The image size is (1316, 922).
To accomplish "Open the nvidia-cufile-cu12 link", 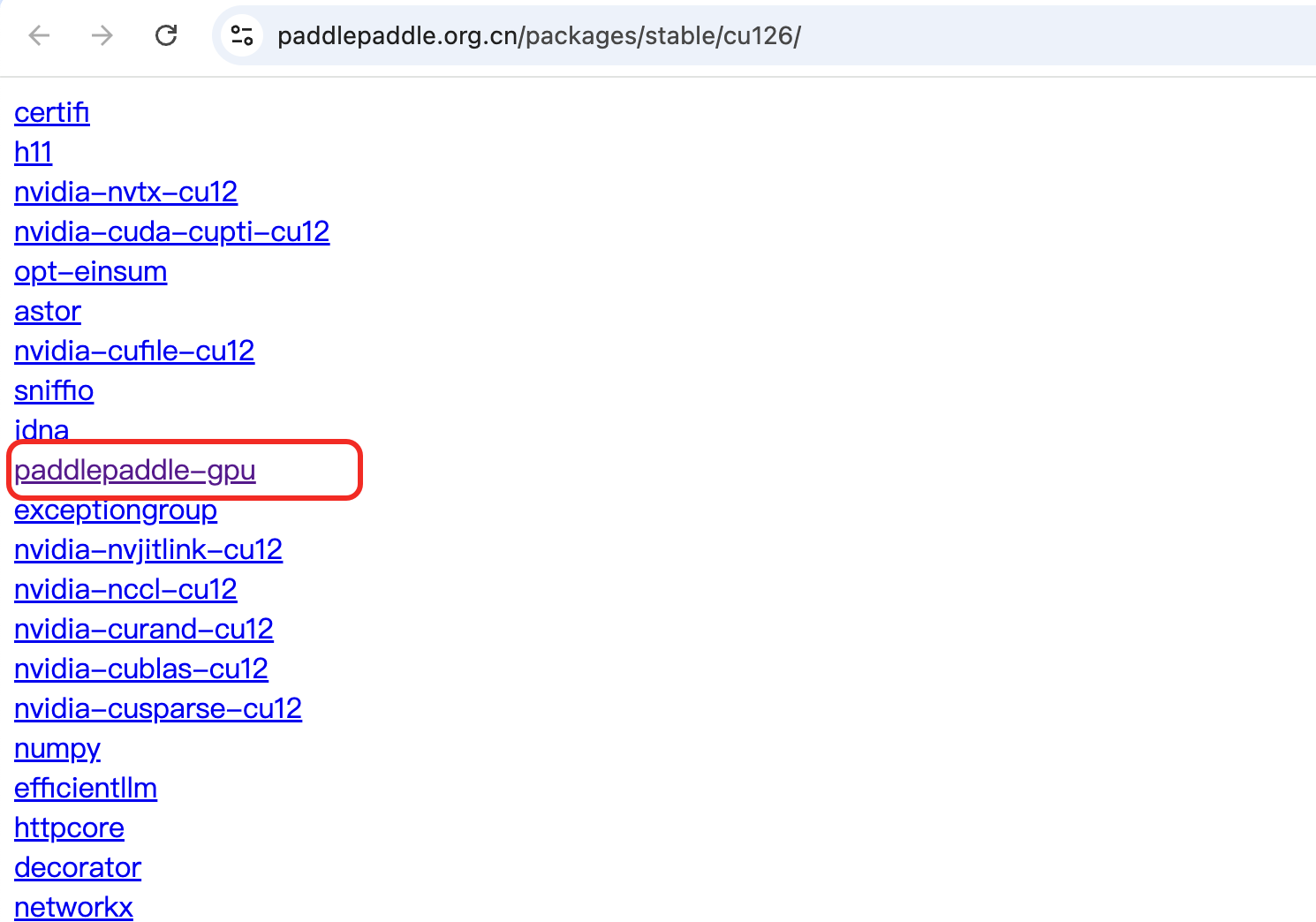I will pos(134,351).
